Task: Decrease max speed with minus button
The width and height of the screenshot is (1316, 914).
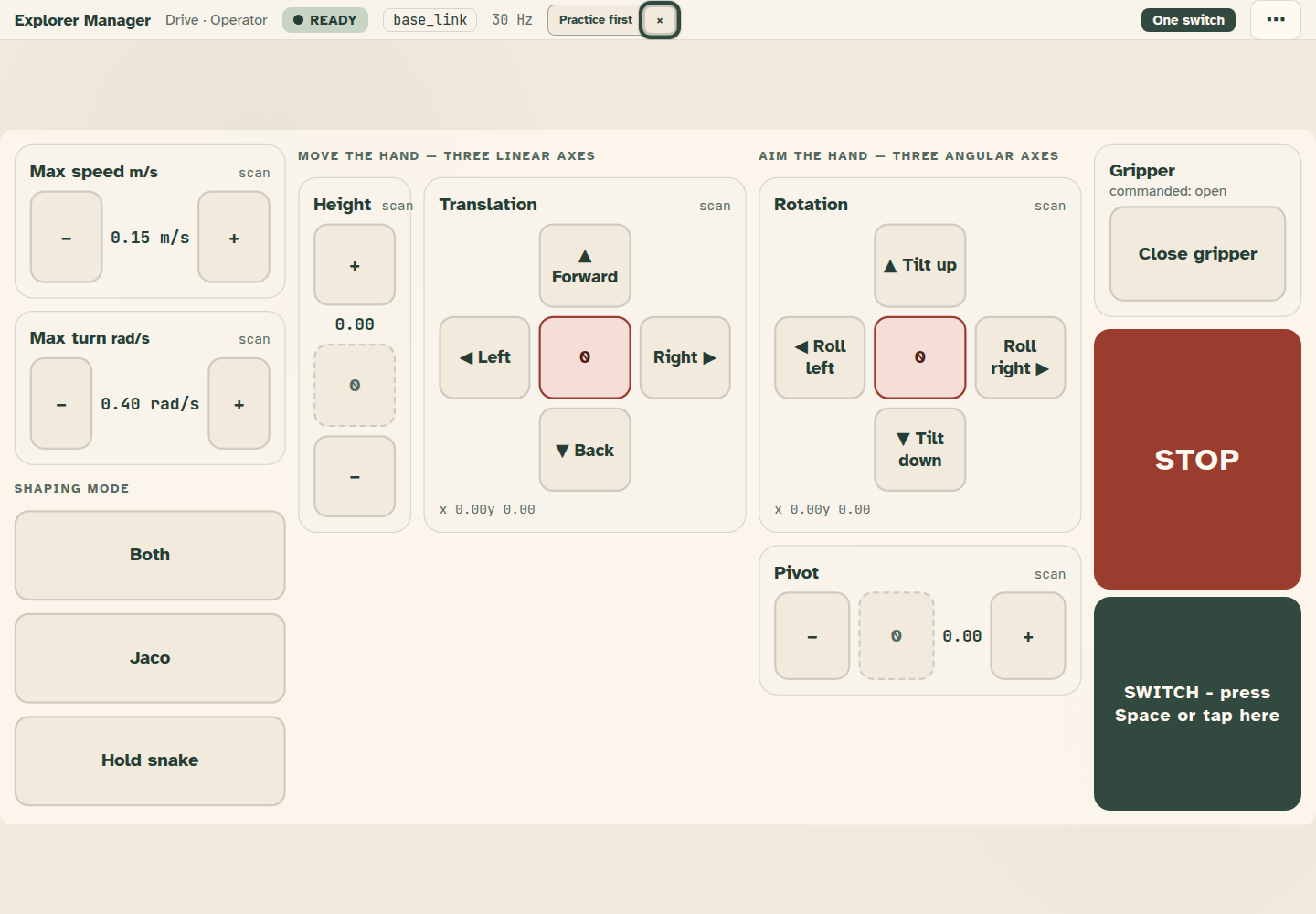Action: coord(66,237)
